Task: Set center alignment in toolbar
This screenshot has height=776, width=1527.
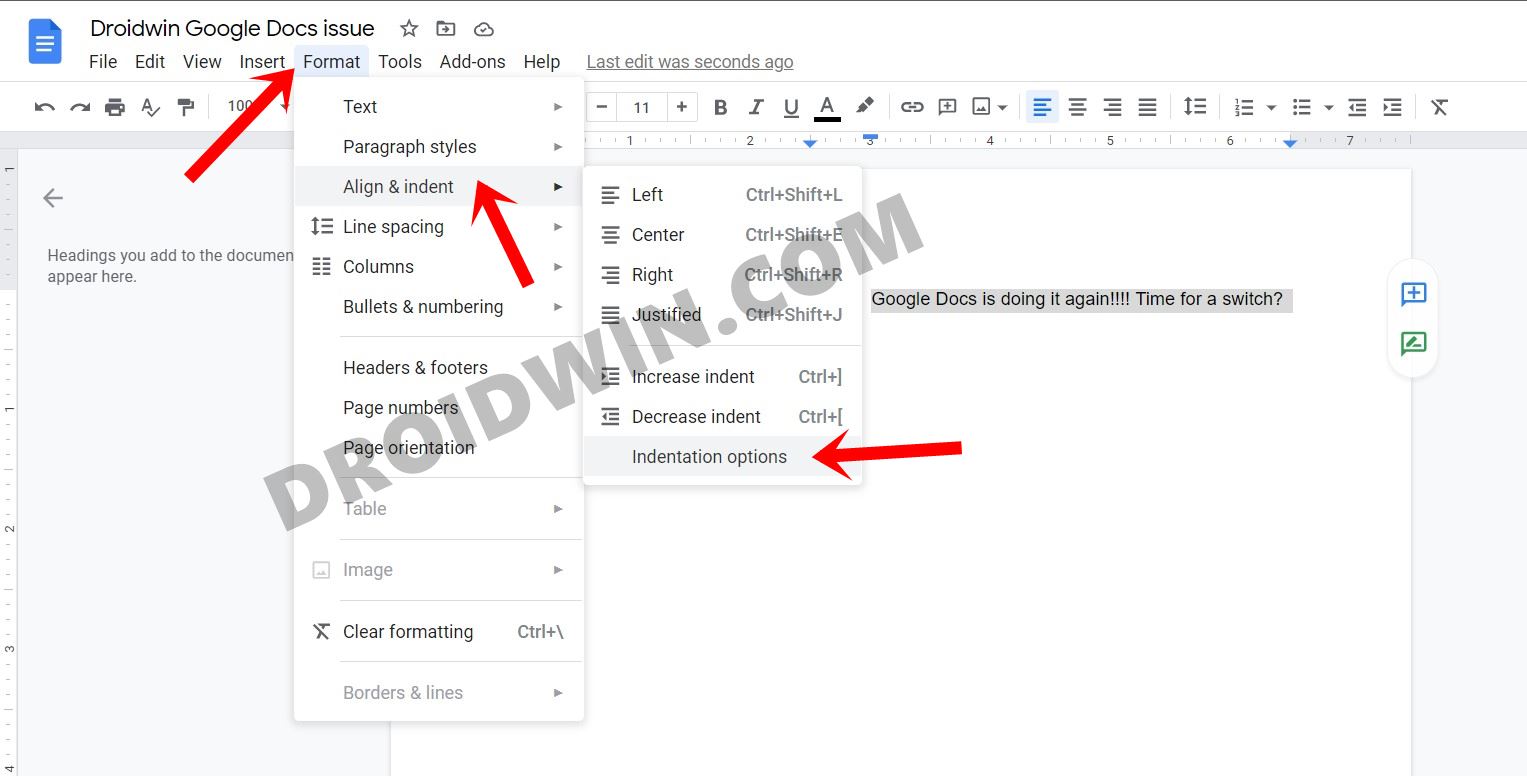Action: coord(1077,107)
